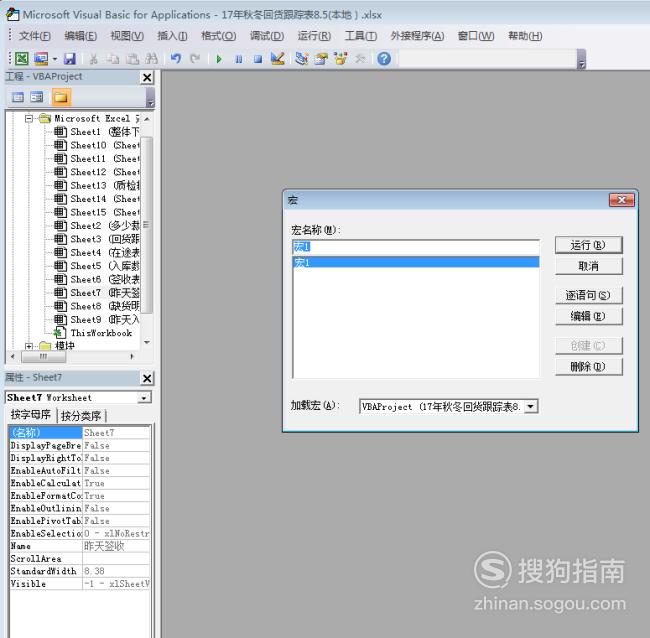This screenshot has height=638, width=650.
Task: Collapse the Microsoft Excel objects folder node
Action: pyautogui.click(x=29, y=119)
